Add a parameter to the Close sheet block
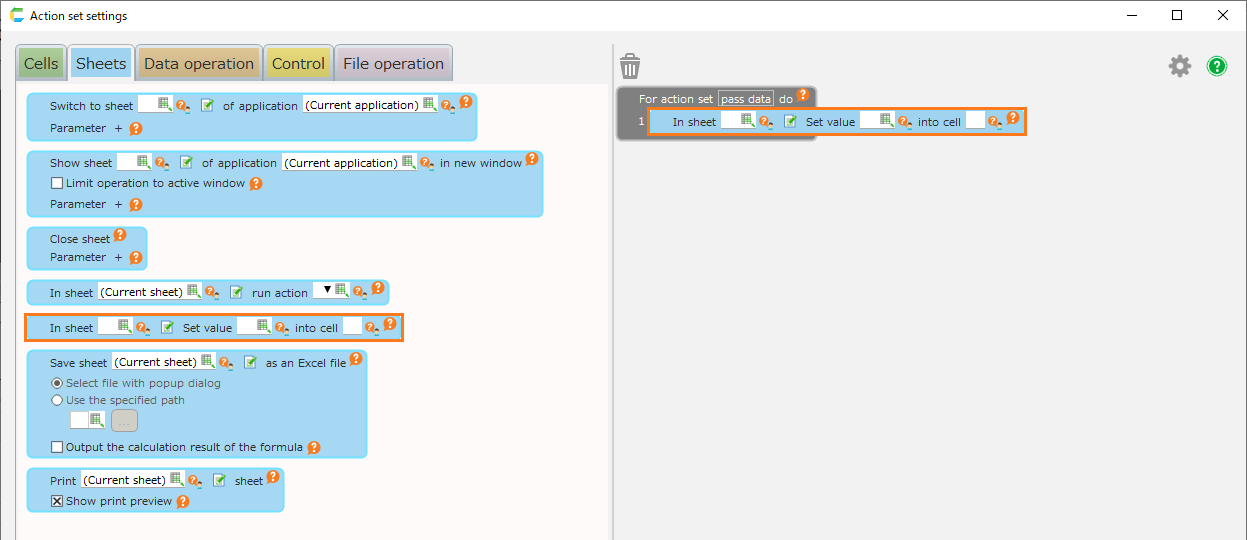This screenshot has height=540, width=1247. (x=117, y=257)
